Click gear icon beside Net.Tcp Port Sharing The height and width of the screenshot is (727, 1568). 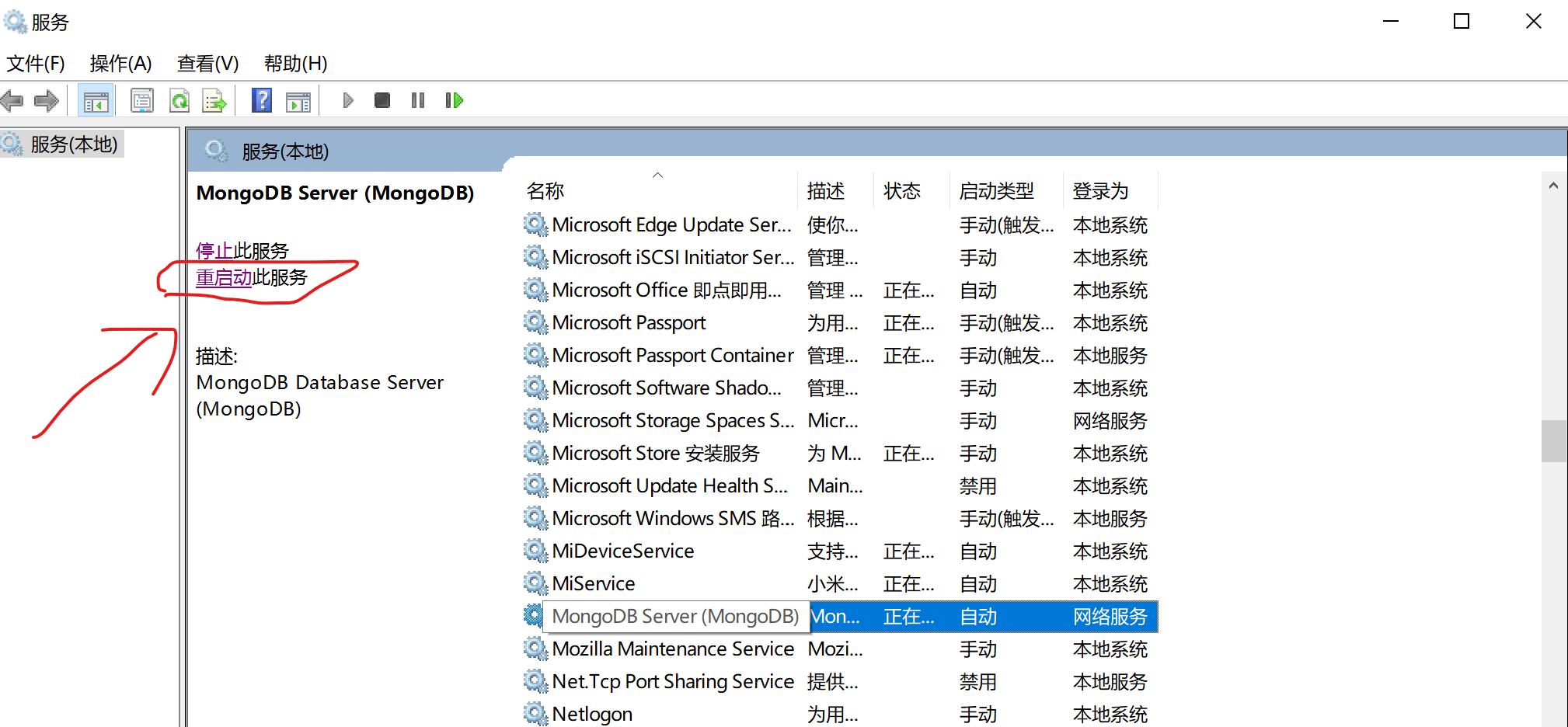coord(535,681)
